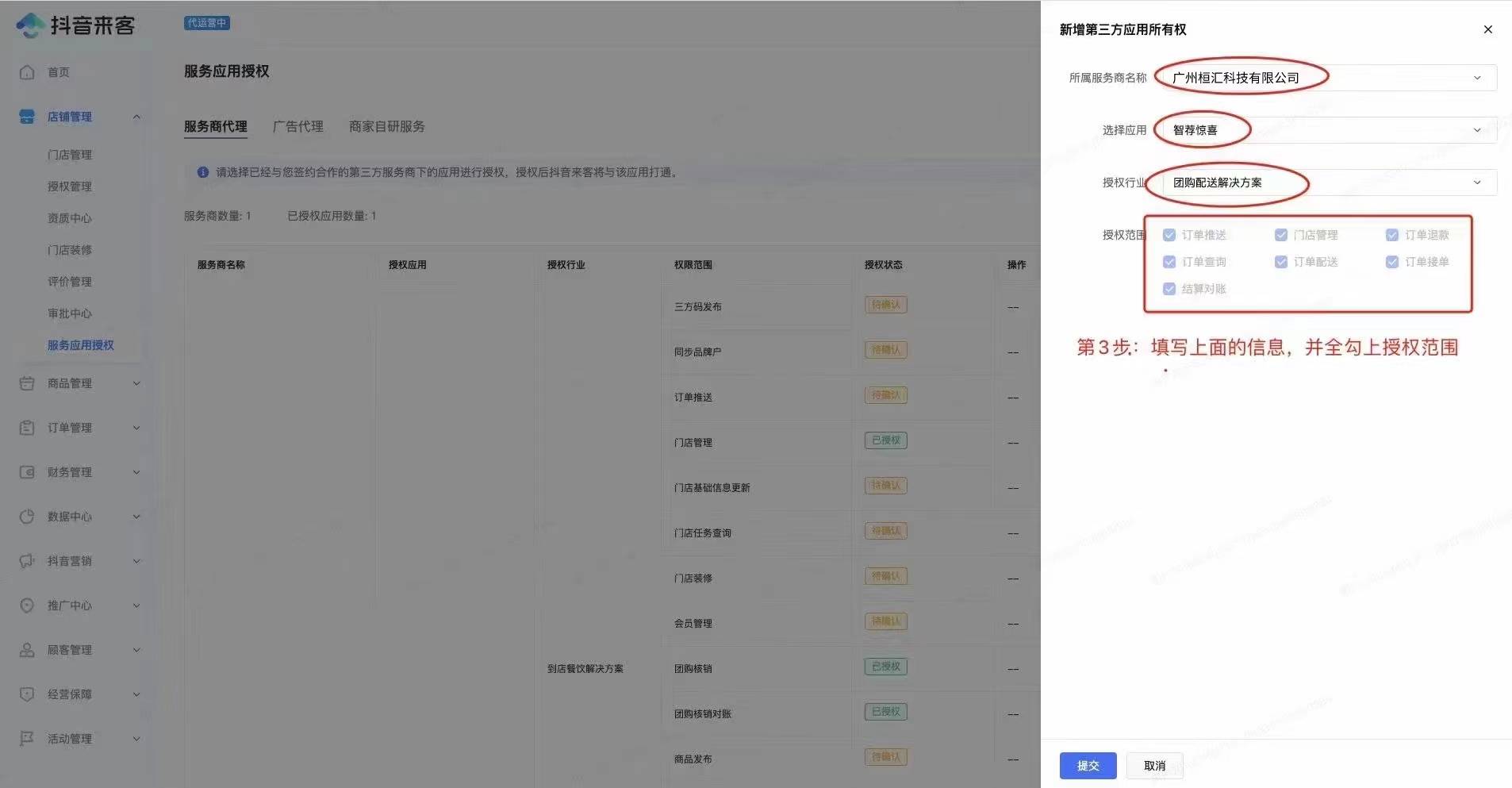
Task: Toggle the 结算对账 checkbox
Action: (x=1169, y=289)
